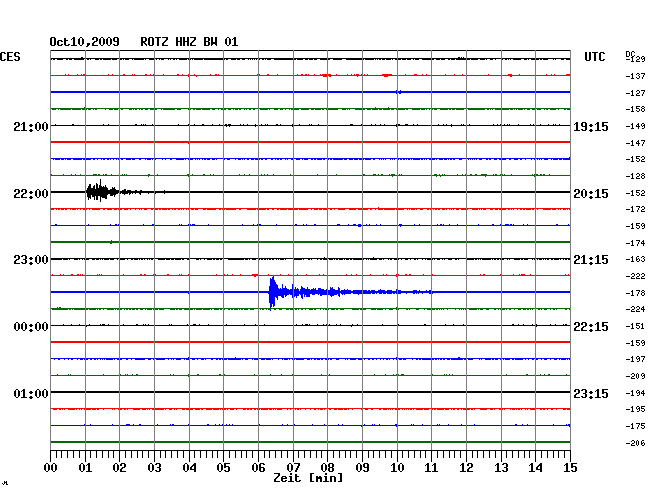Click the DC offset value -175
The height and width of the screenshot is (494, 650).
635,426
